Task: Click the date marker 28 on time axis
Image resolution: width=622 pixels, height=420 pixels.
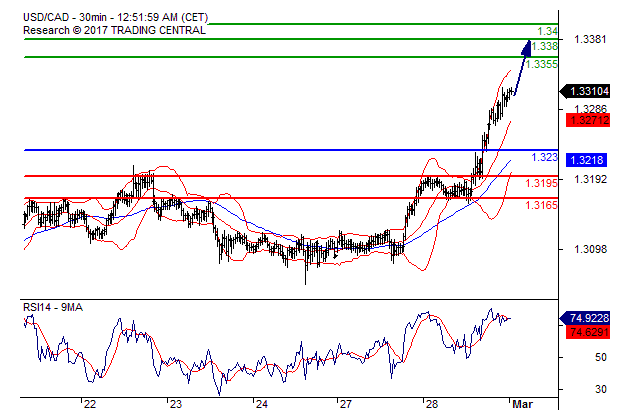Action: 432,404
